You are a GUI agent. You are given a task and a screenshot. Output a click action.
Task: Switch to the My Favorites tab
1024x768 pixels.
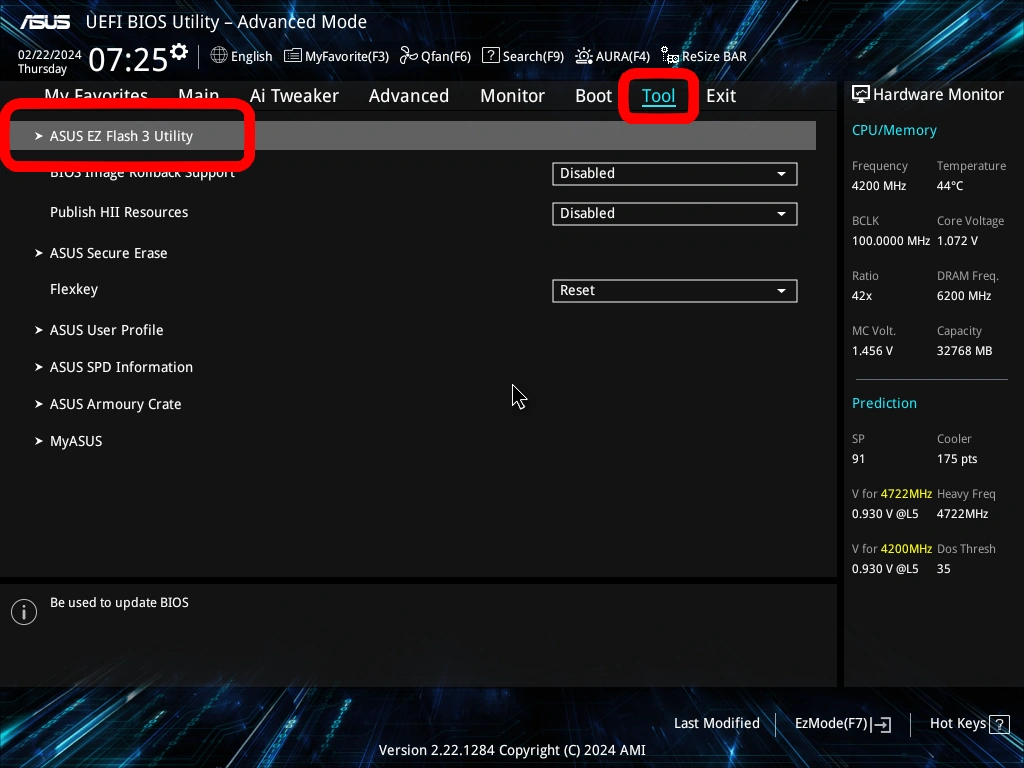[96, 95]
